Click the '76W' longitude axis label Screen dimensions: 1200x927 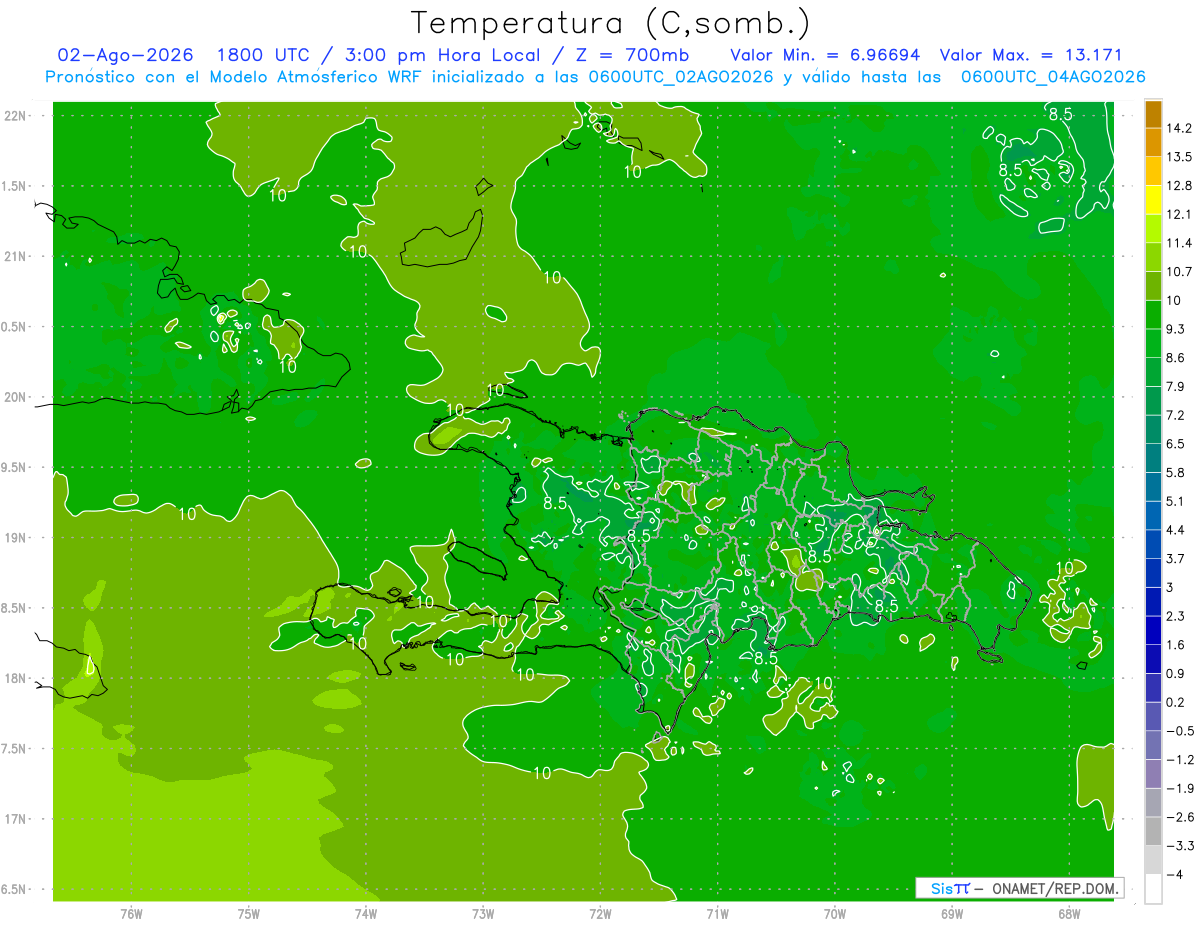(x=132, y=913)
